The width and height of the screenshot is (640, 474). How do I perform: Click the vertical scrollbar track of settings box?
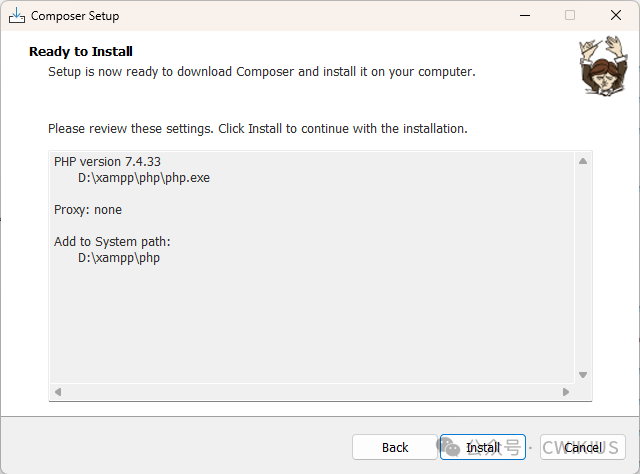pos(582,268)
